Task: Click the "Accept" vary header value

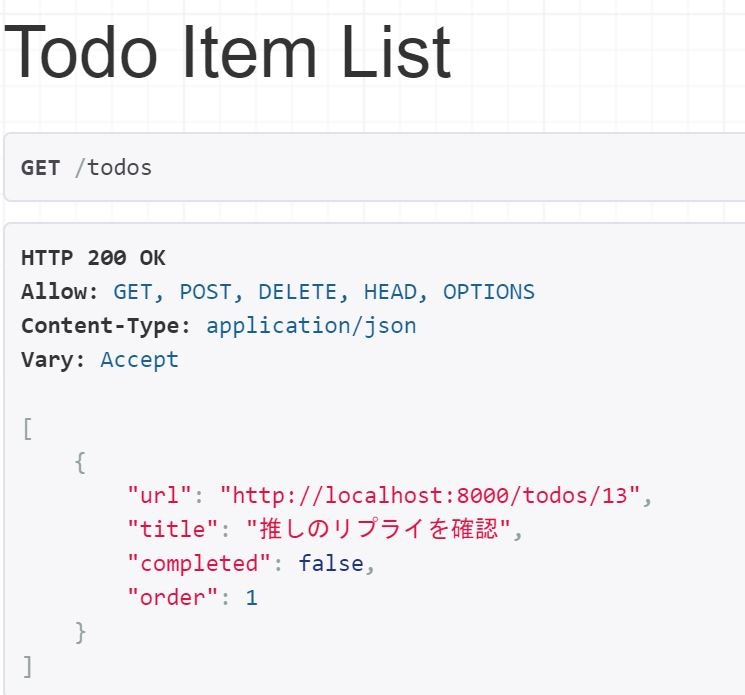Action: point(139,360)
